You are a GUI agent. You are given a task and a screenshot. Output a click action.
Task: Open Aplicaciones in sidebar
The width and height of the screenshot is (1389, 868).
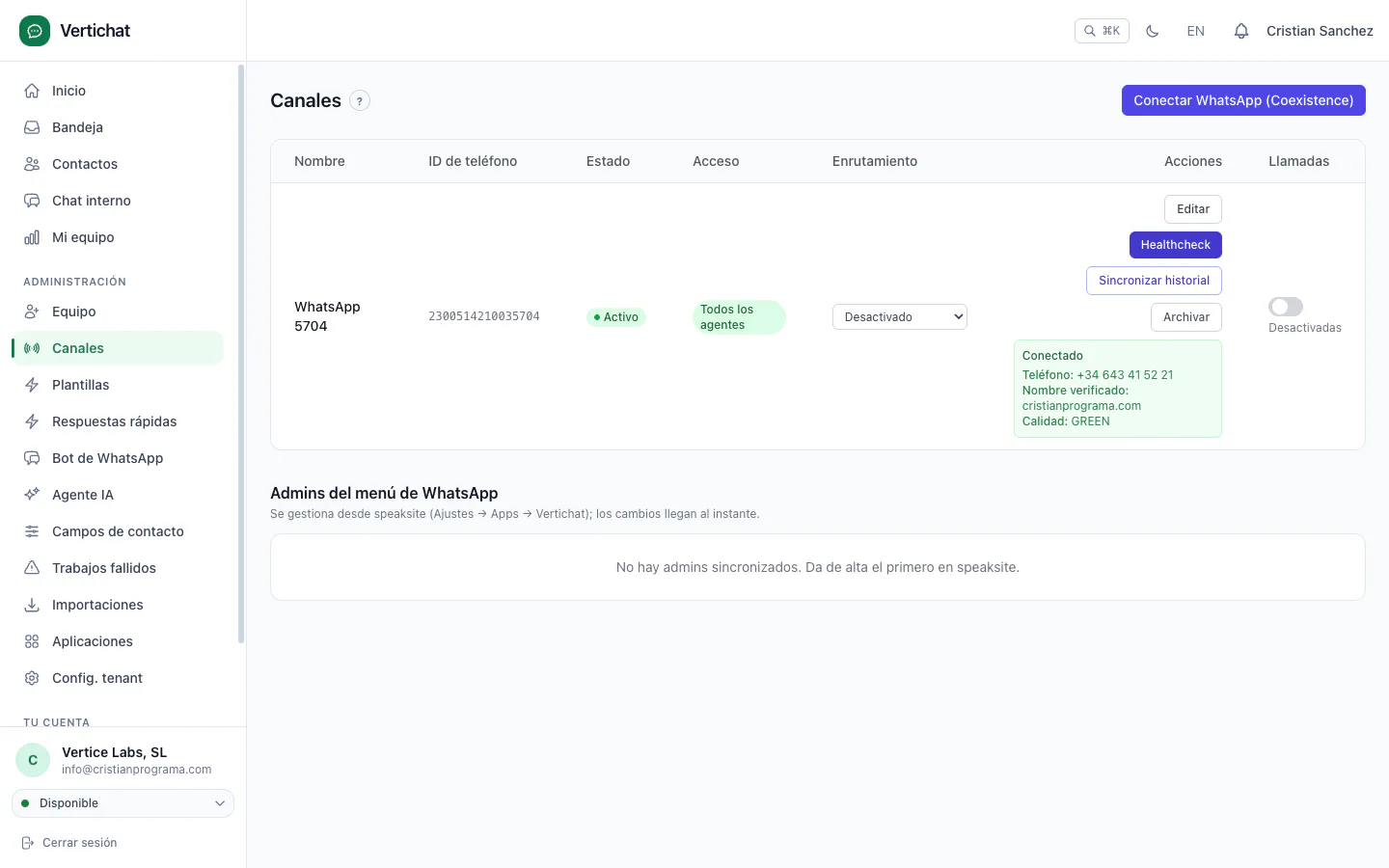(x=118, y=641)
